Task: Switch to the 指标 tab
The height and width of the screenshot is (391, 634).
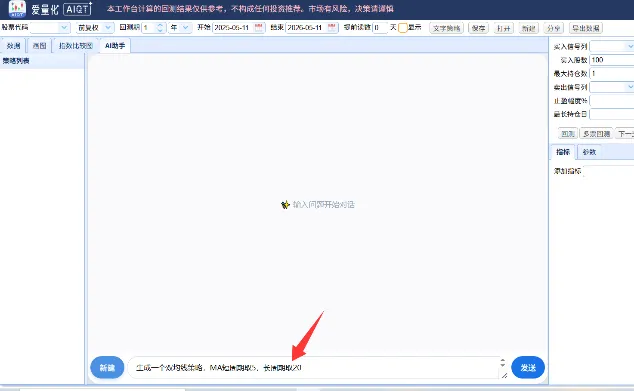Action: click(x=563, y=152)
